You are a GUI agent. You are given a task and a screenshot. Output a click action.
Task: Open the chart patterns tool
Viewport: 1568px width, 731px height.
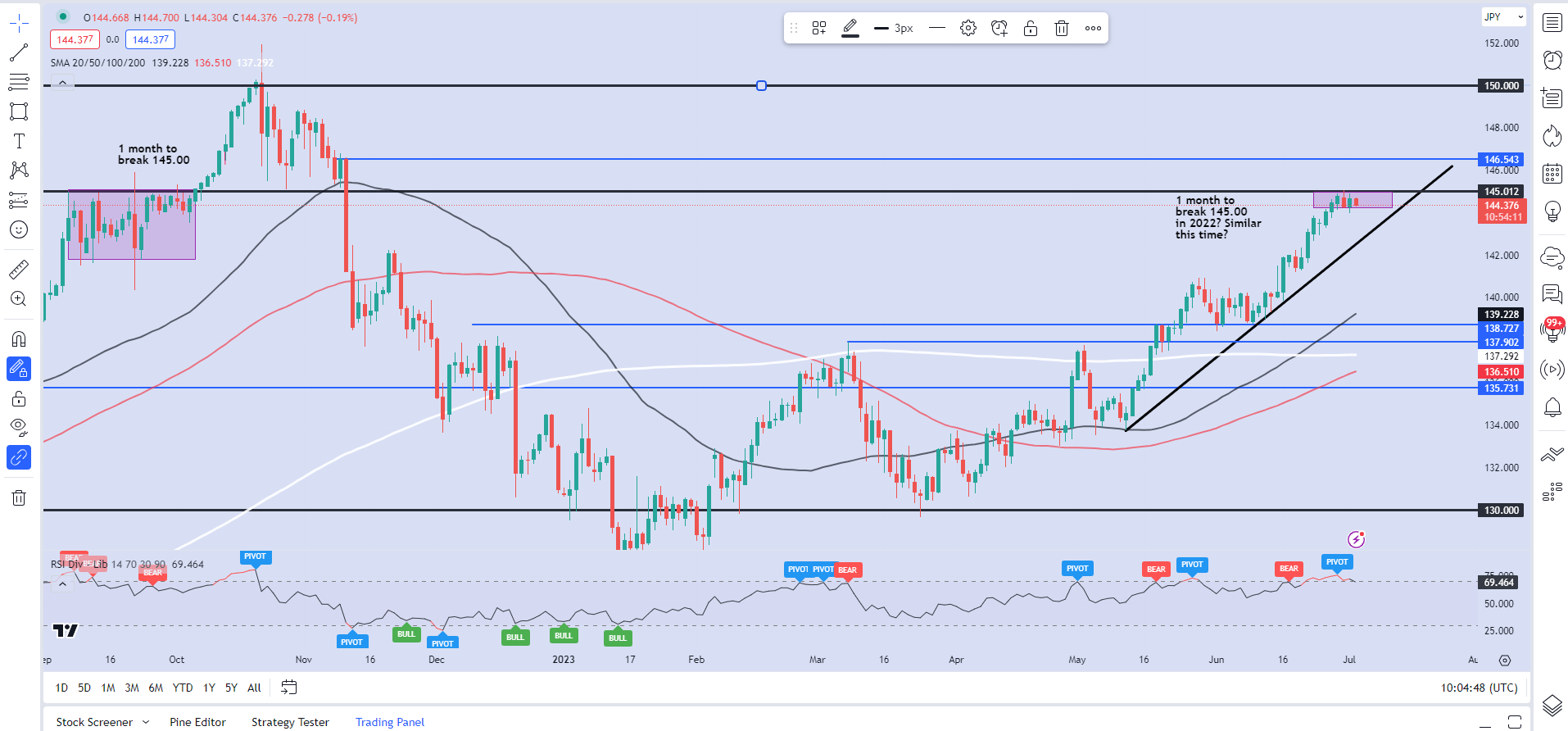tap(19, 170)
